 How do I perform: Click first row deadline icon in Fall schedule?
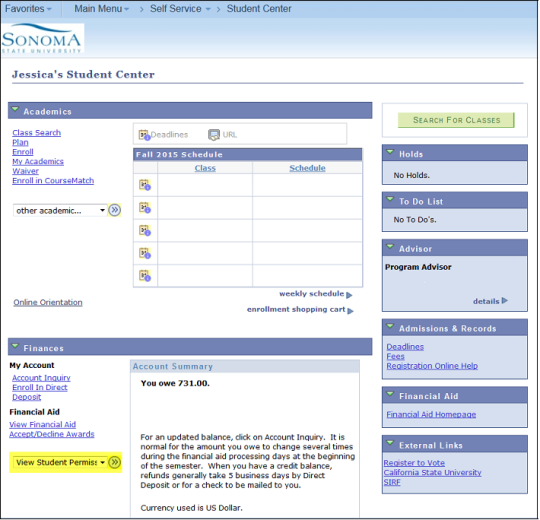tap(145, 185)
